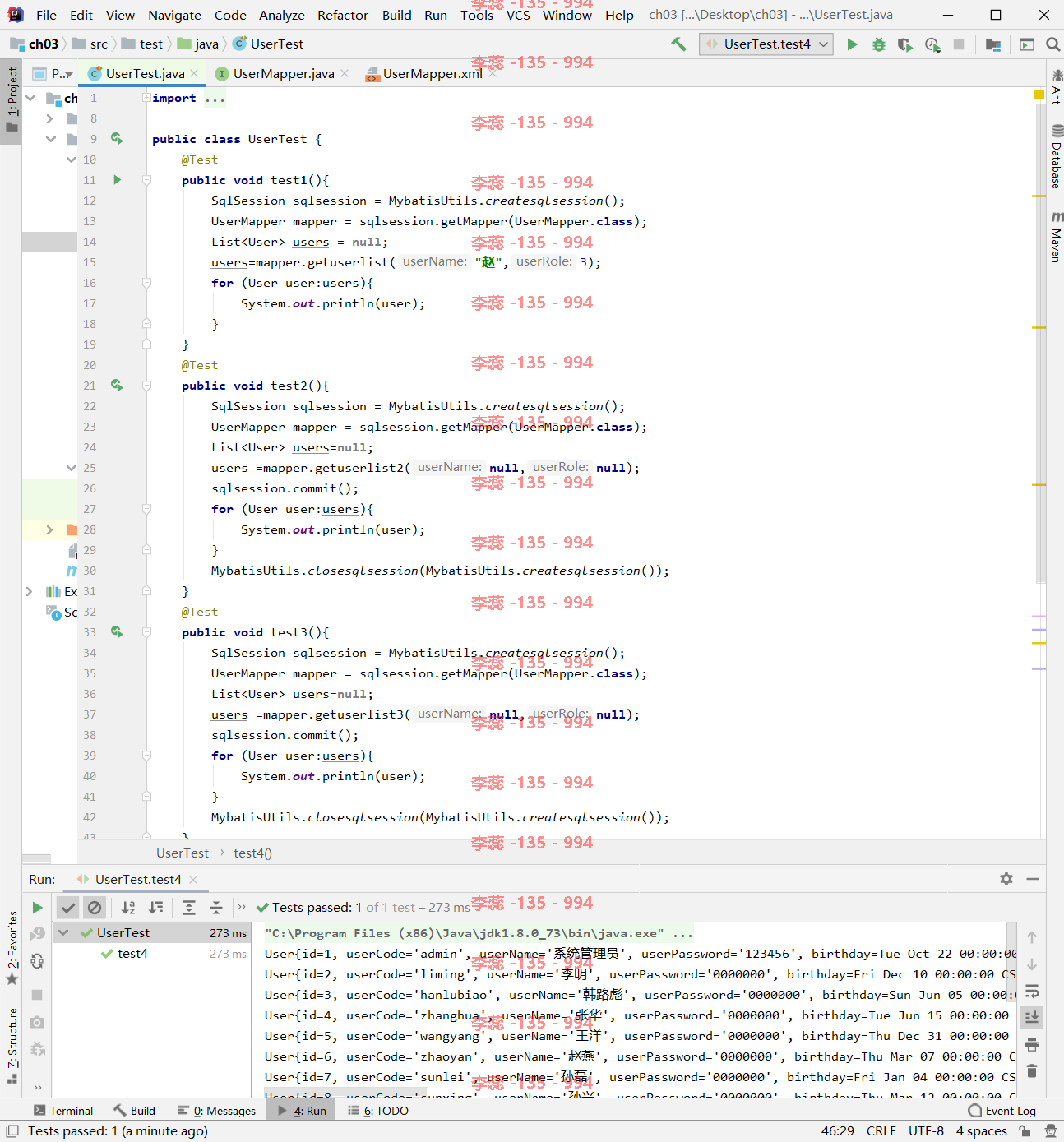Toggle soft-wrap in console
The image size is (1064, 1142).
[1032, 991]
